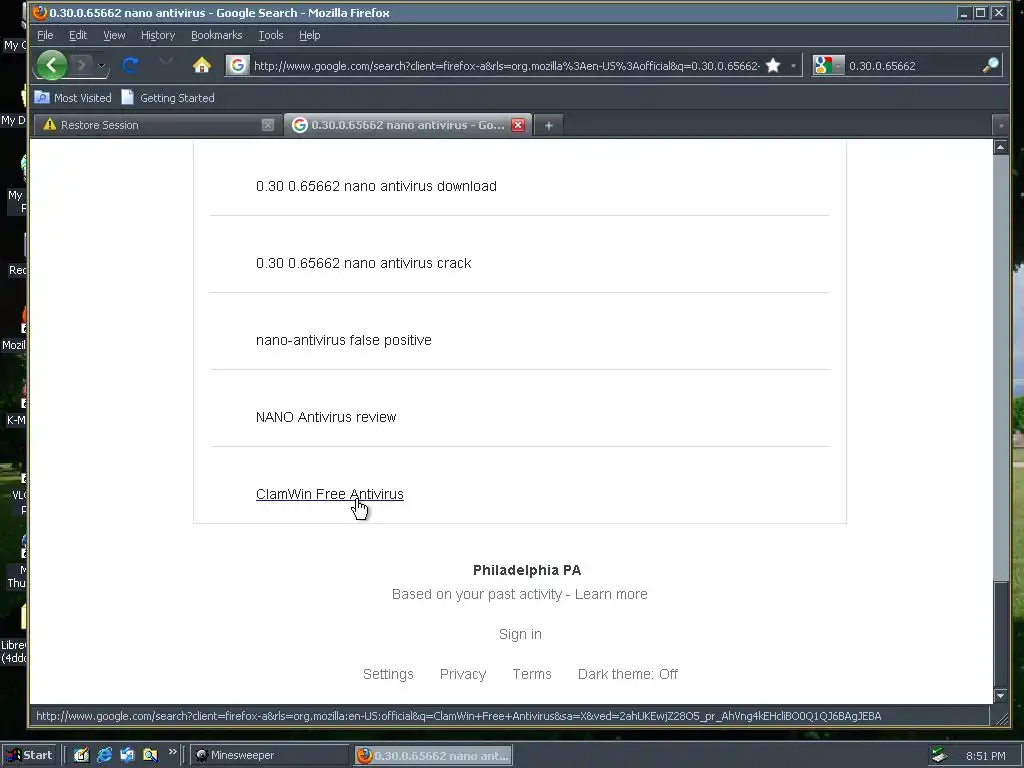Click the Philadelphia PA location text
This screenshot has height=768, width=1024.
coord(527,570)
